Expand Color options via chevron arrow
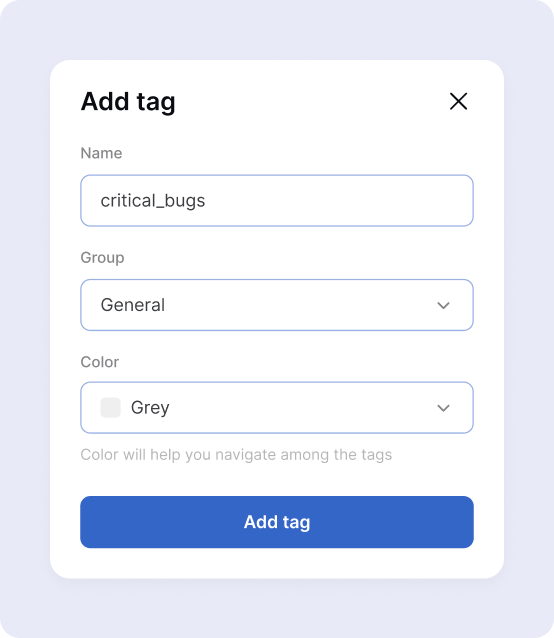This screenshot has height=638, width=554. click(443, 408)
